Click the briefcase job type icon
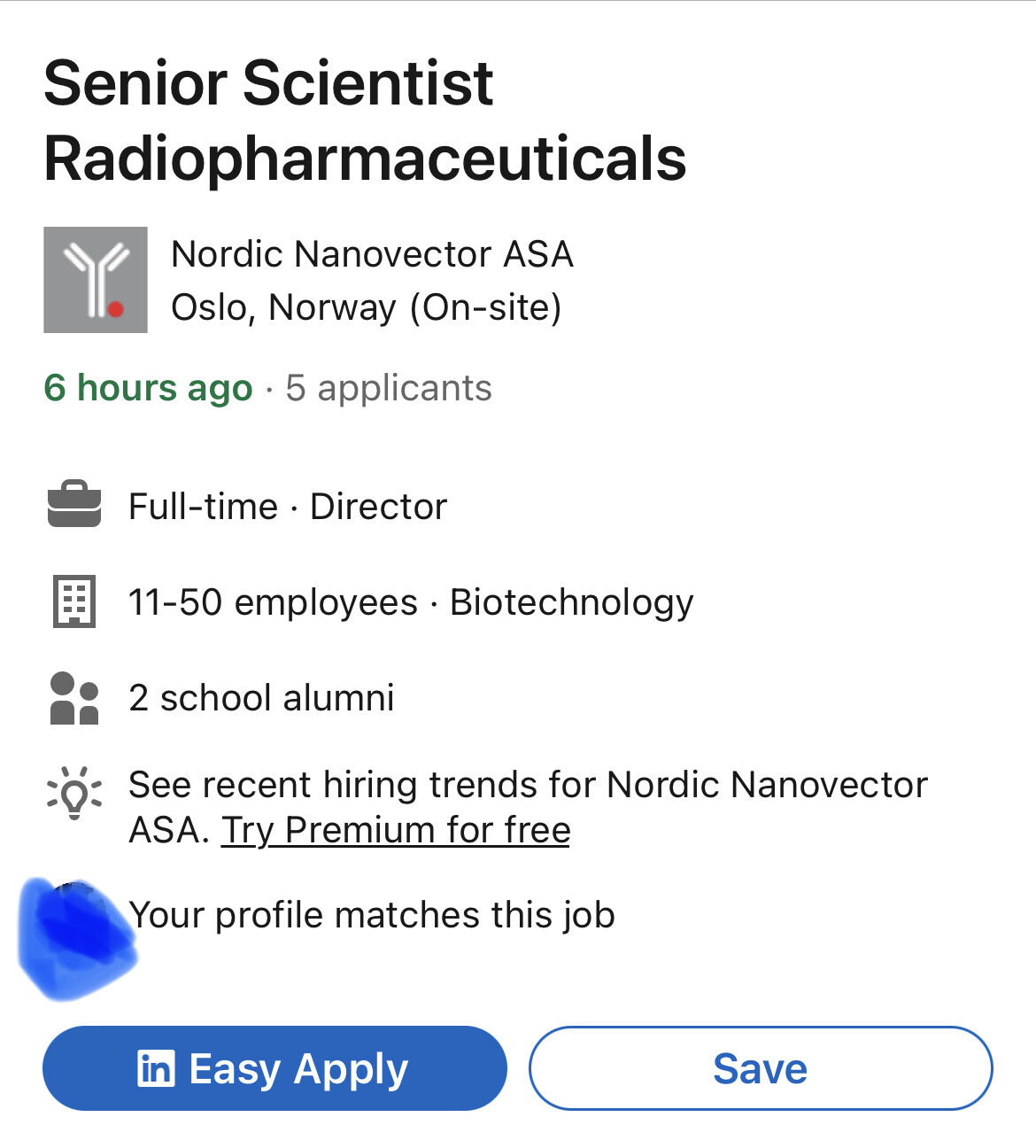Viewport: 1036px width, 1148px height. point(74,505)
